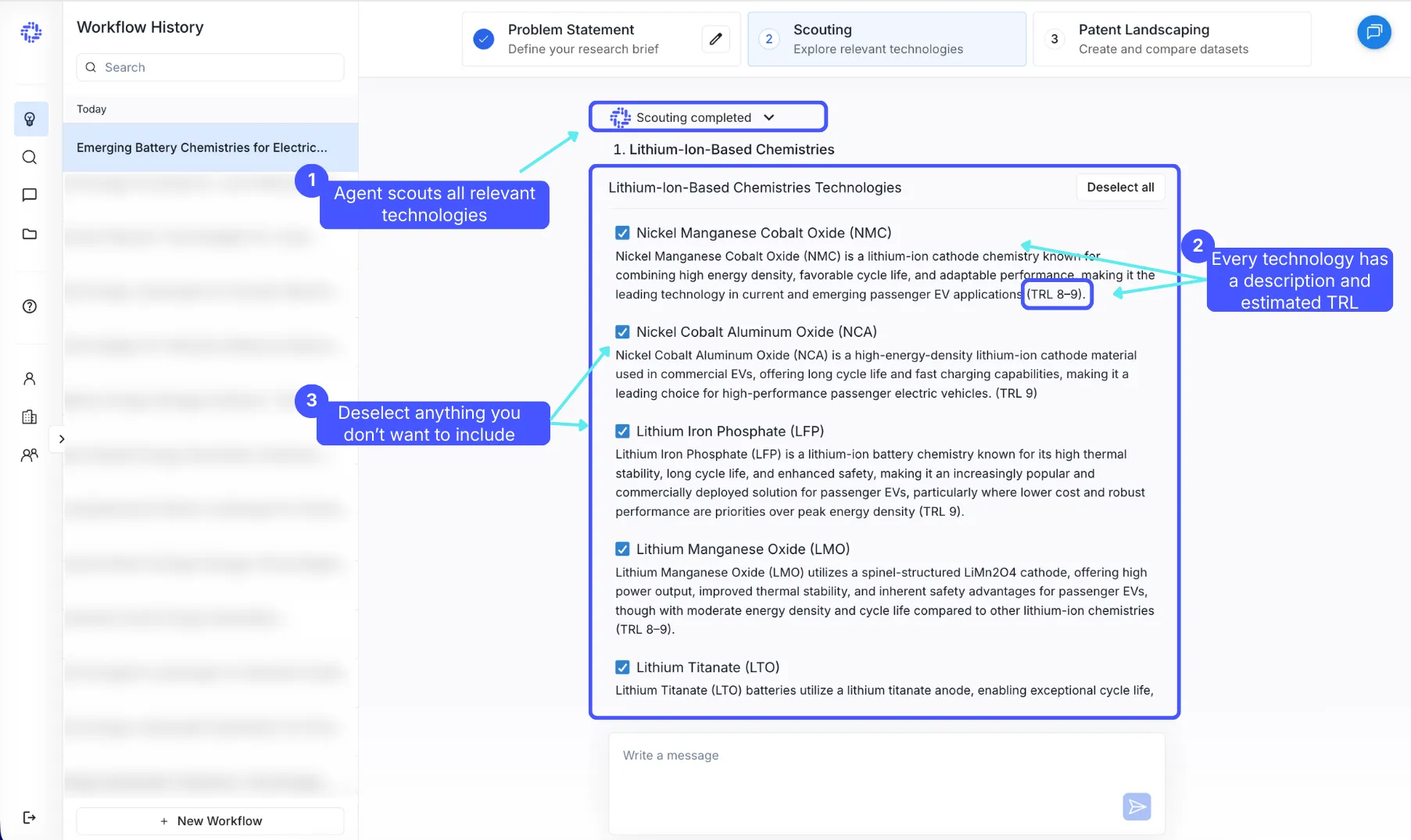Image resolution: width=1411 pixels, height=840 pixels.
Task: Click the Deselect all button
Action: click(1120, 188)
